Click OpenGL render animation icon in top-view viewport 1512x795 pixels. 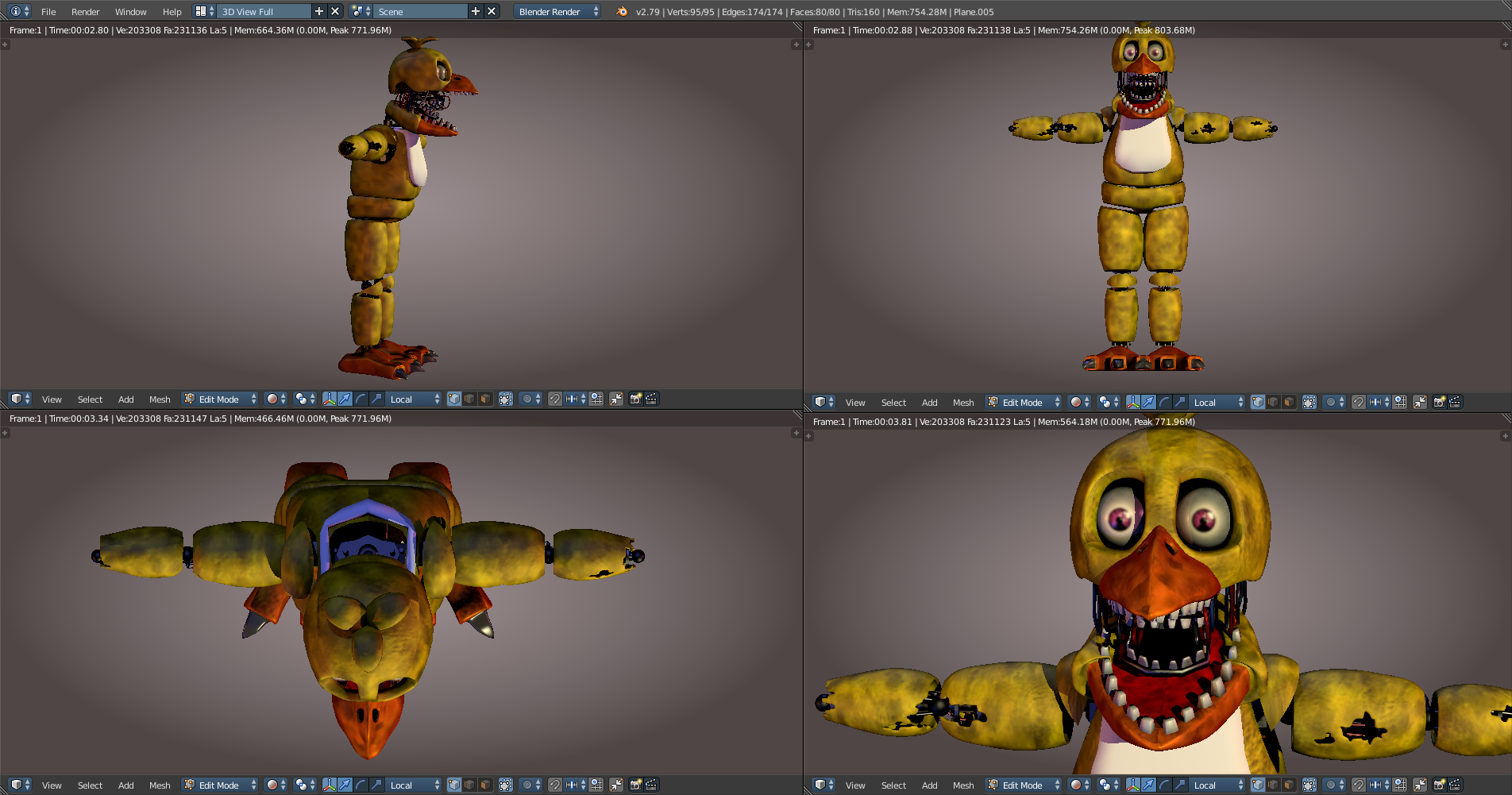coord(651,785)
